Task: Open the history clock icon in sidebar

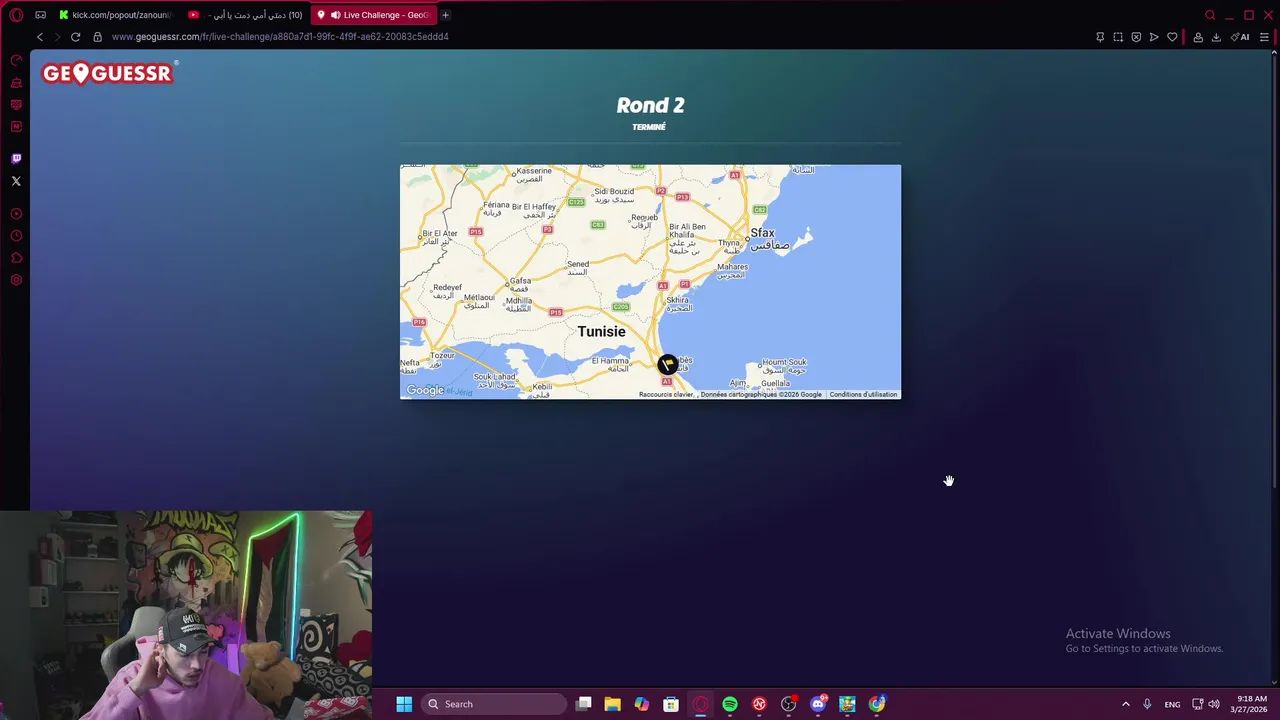Action: point(16,236)
